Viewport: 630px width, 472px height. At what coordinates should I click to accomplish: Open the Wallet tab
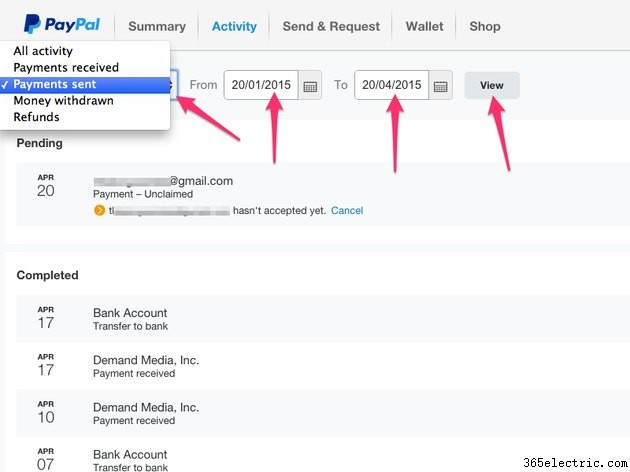pos(425,27)
